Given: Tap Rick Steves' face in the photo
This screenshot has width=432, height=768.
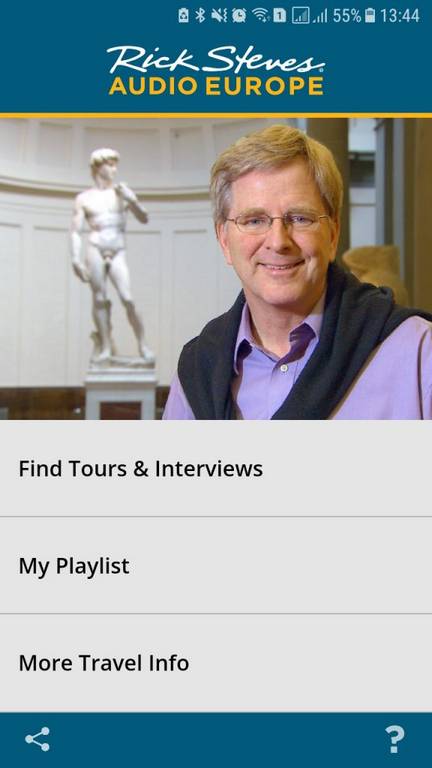Looking at the screenshot, I should (275, 230).
